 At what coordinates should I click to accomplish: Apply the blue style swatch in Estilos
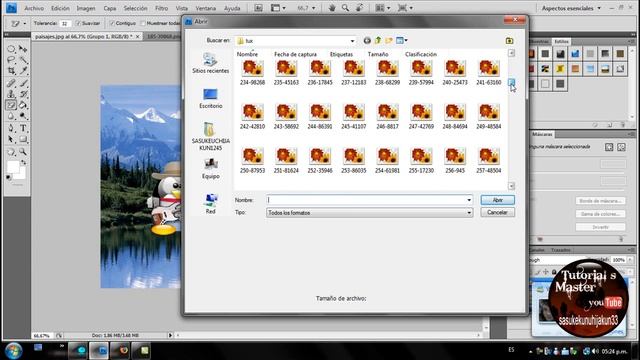click(x=575, y=53)
